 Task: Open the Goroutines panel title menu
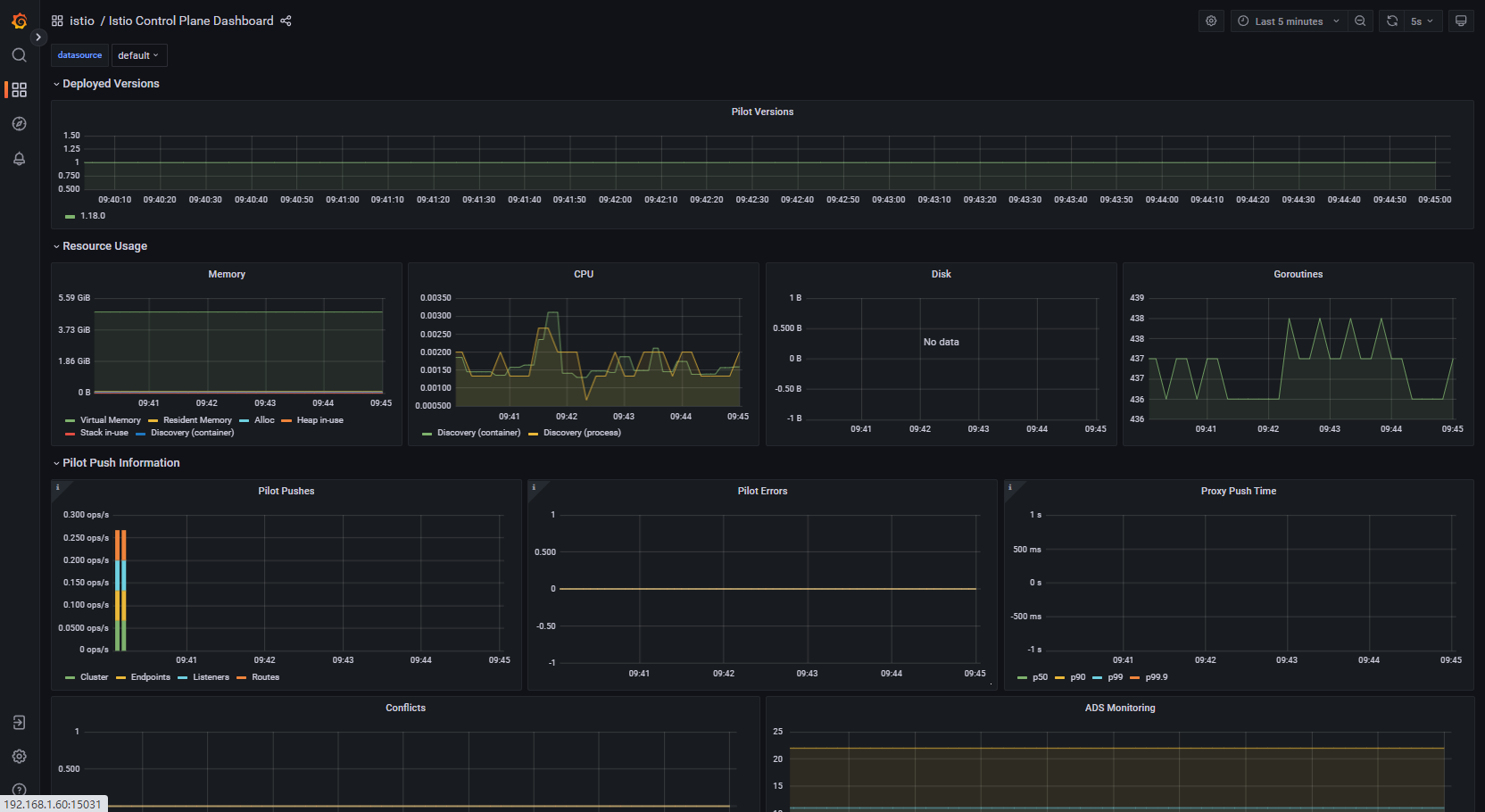[x=1298, y=274]
